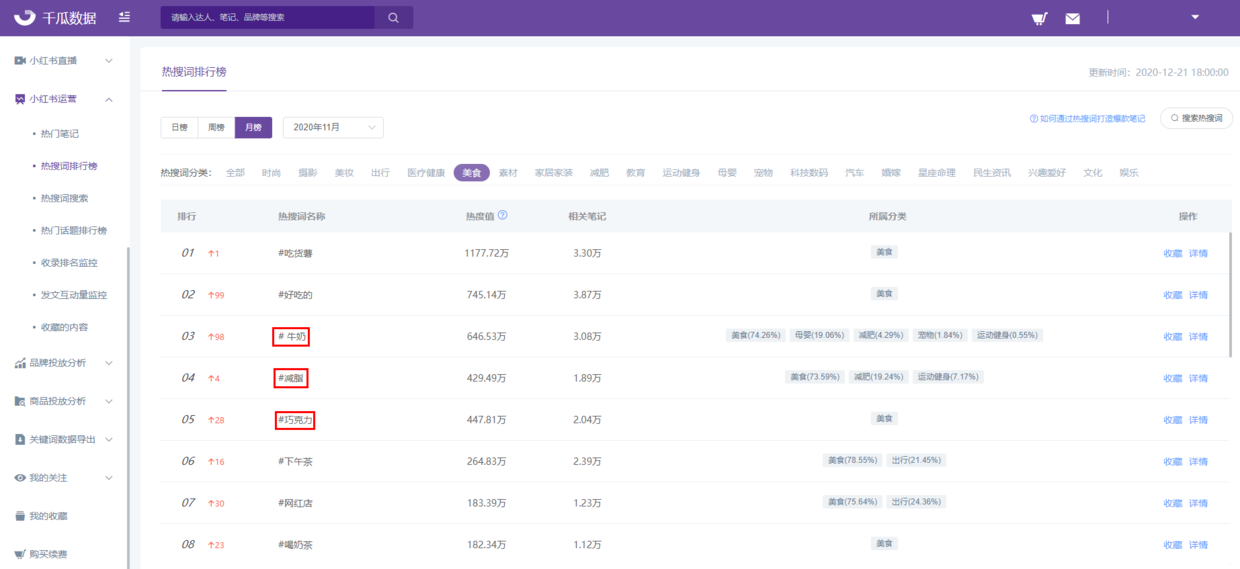Viewport: 1240px width, 569px height.
Task: Select the 月榜 ranking option
Action: (253, 127)
